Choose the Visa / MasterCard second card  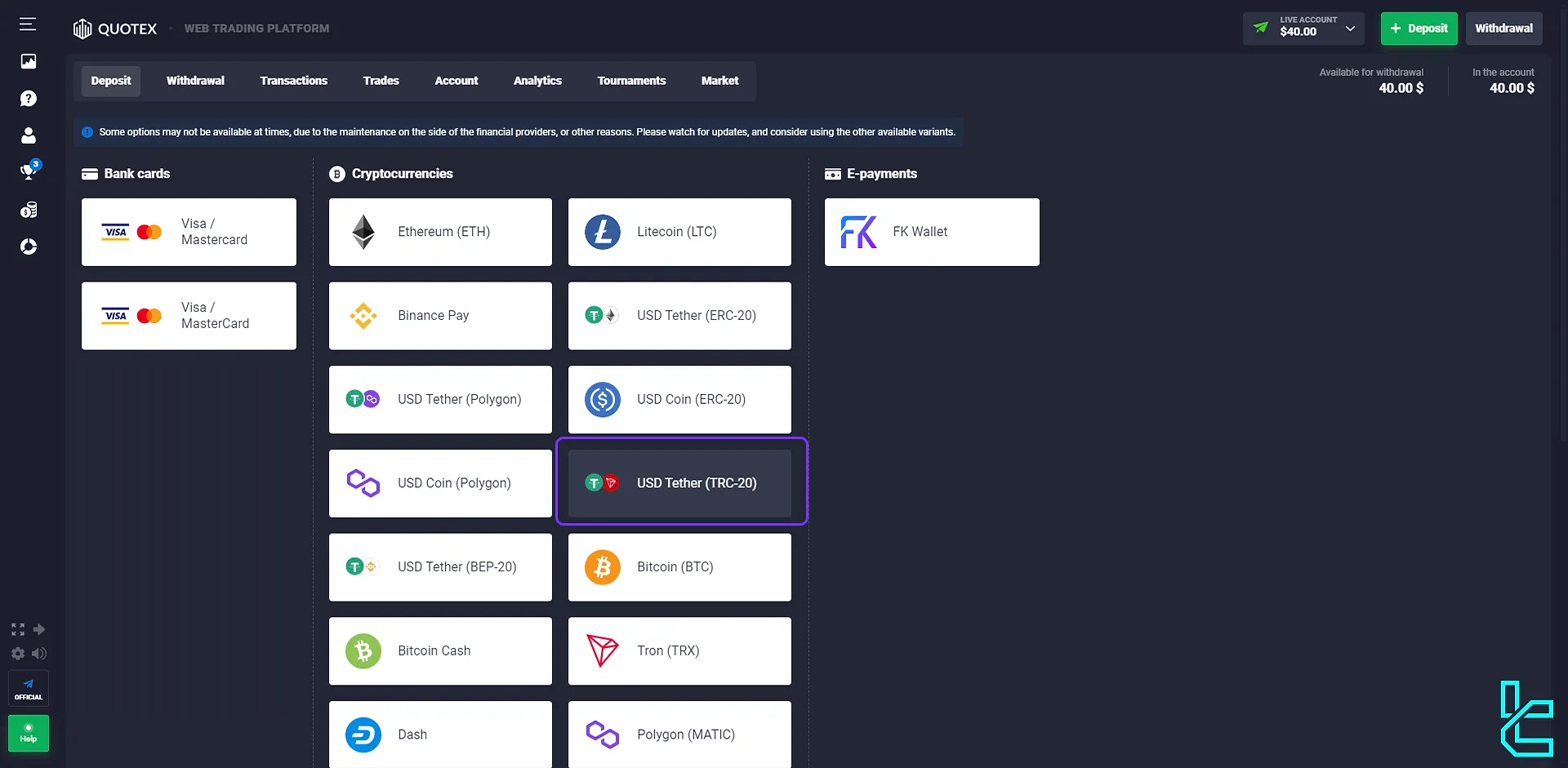pos(189,316)
